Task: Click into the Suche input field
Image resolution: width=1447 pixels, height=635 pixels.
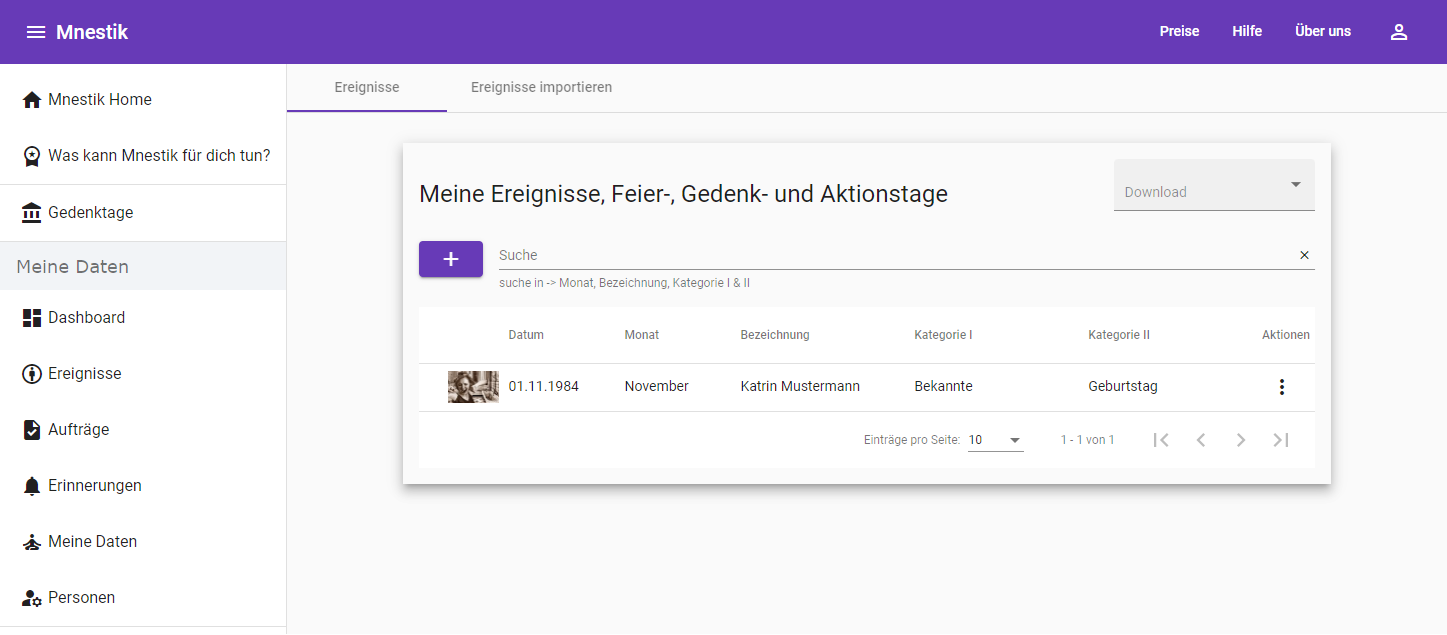Action: (x=890, y=255)
